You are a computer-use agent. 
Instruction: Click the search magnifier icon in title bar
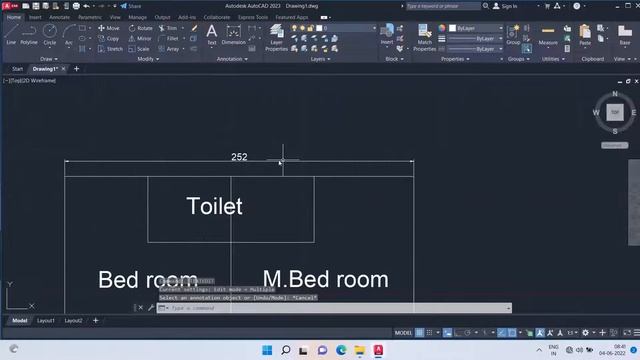pyautogui.click(x=486, y=6)
